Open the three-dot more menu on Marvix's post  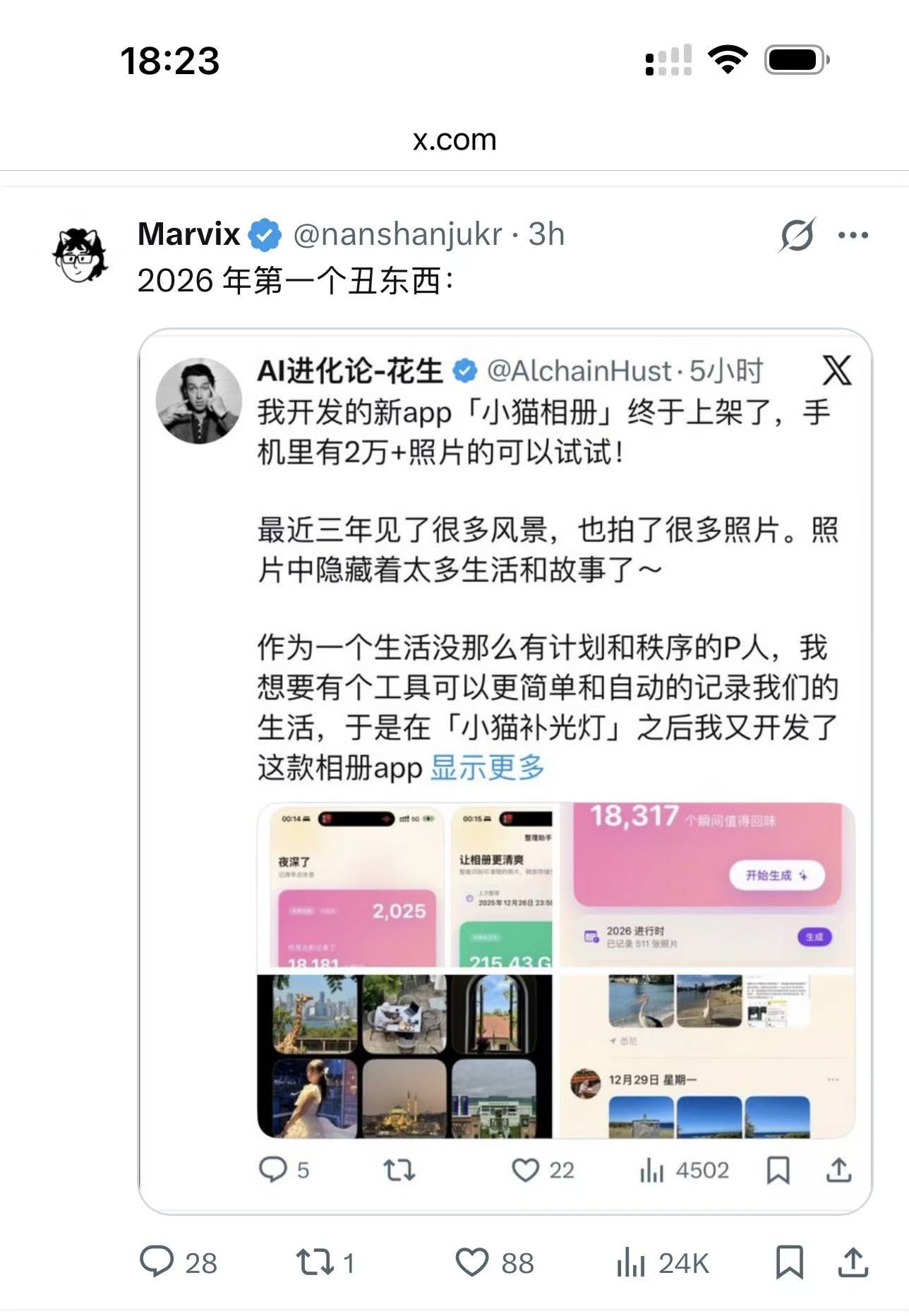click(853, 235)
